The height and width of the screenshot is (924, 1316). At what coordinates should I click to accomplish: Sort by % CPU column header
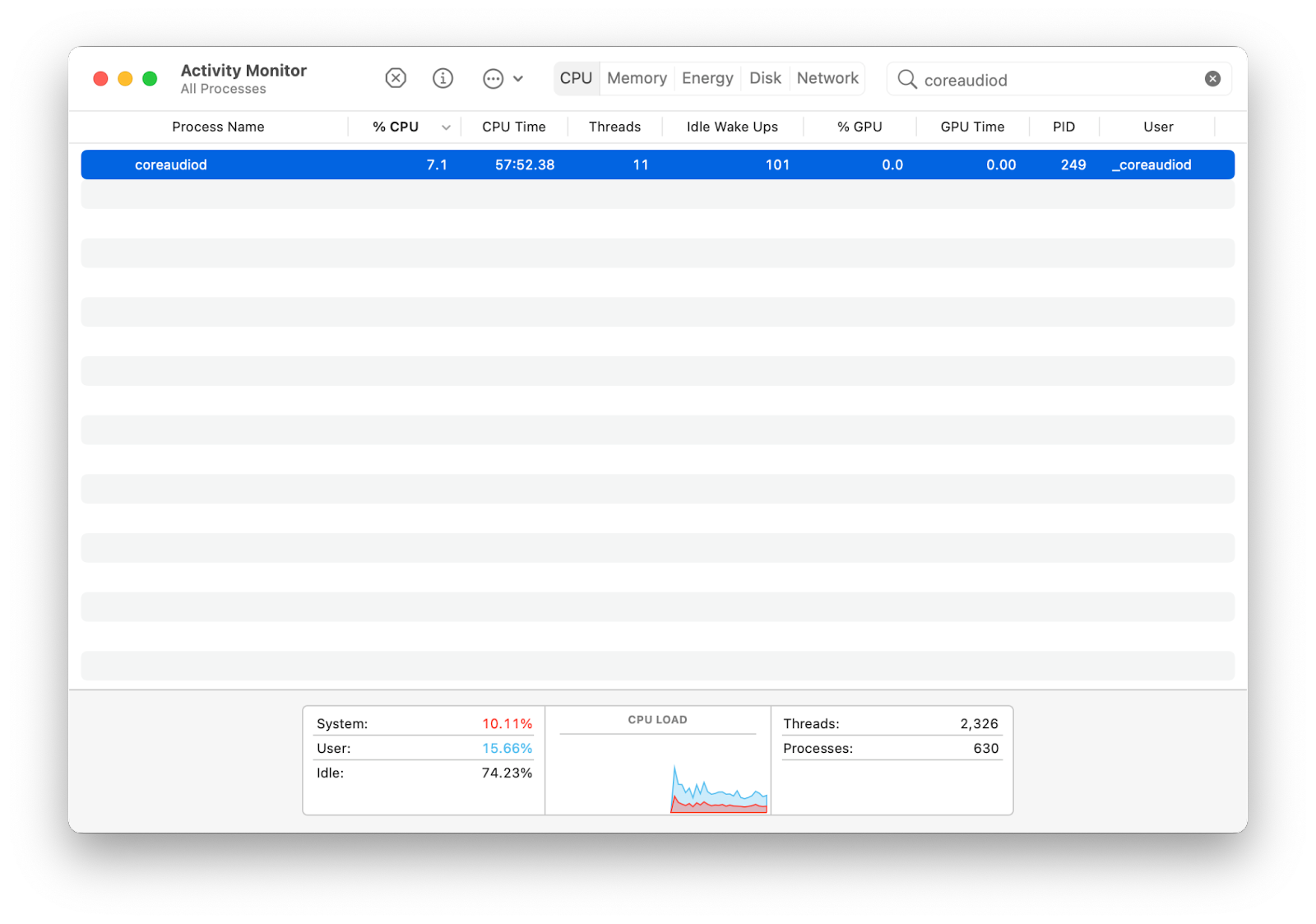[396, 127]
